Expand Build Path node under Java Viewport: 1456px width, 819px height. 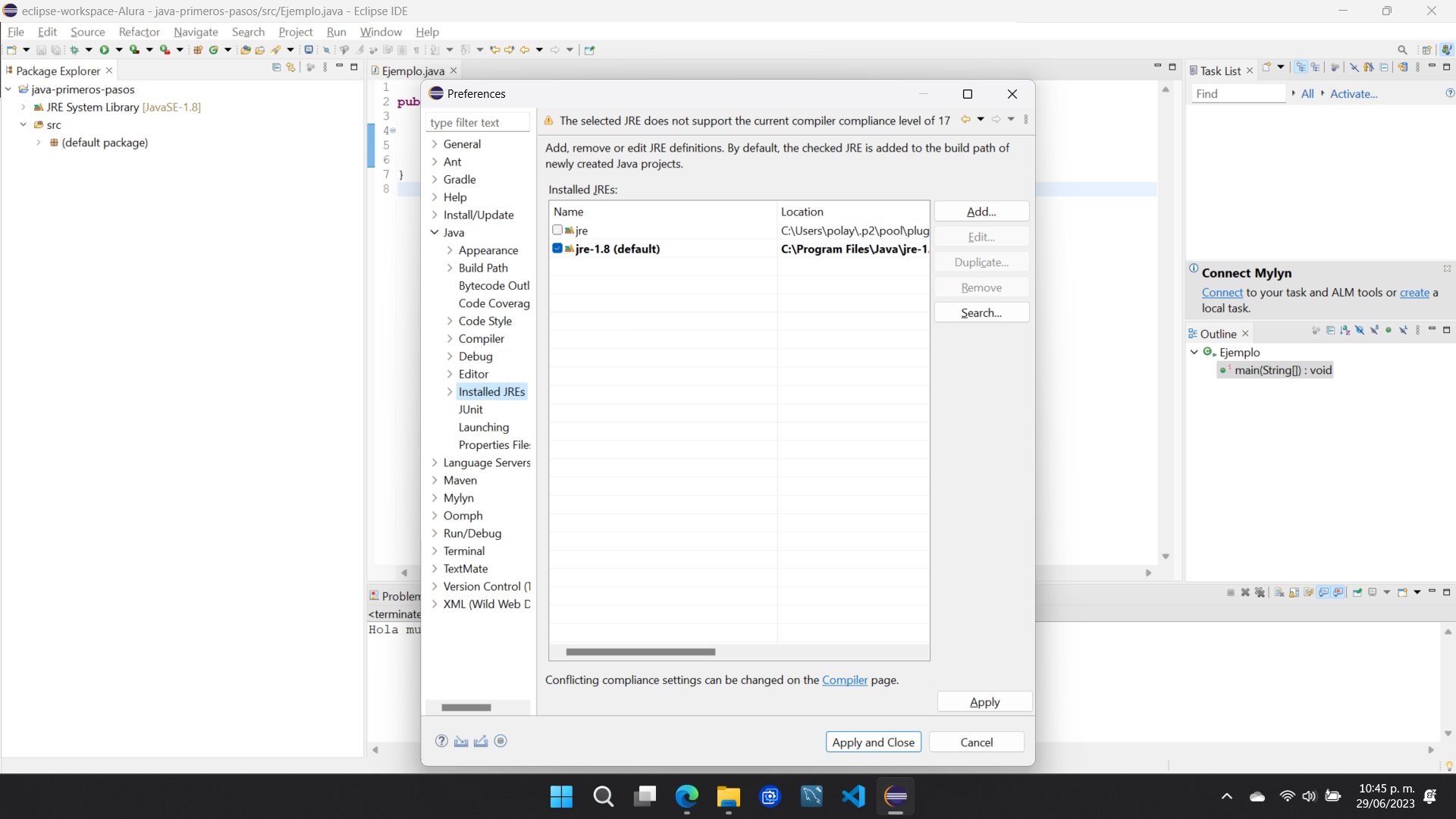point(450,268)
